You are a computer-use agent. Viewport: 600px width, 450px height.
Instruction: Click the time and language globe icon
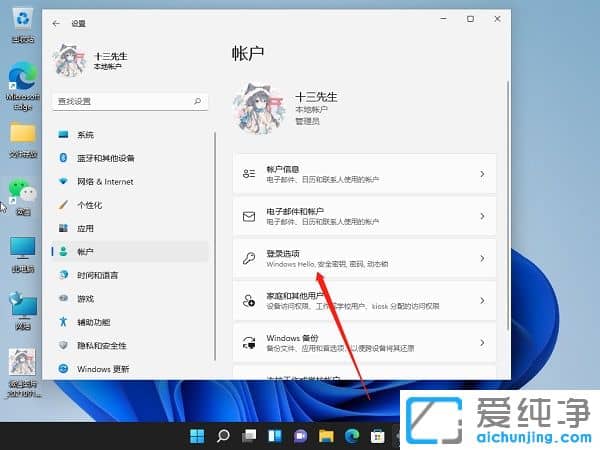pos(64,275)
